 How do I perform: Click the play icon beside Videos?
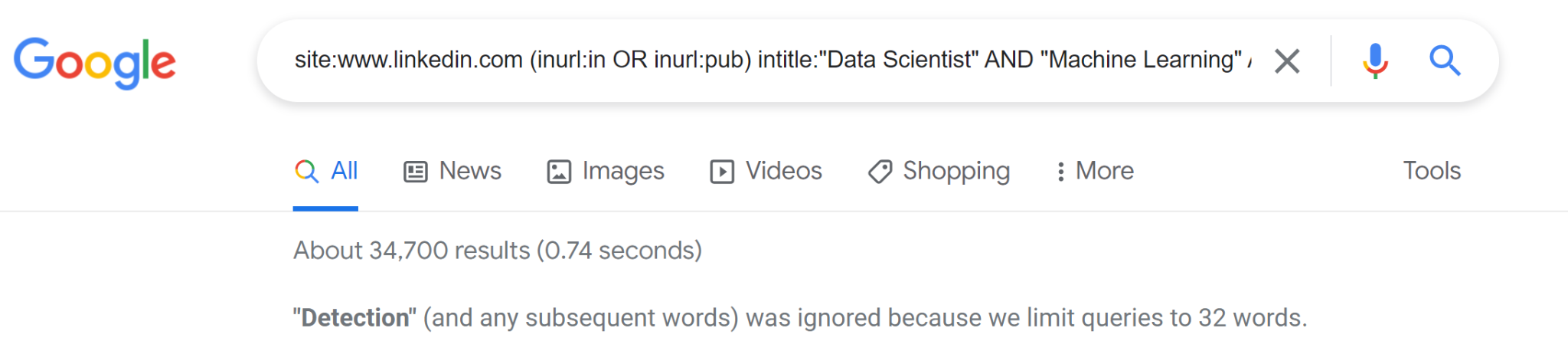[x=722, y=172]
